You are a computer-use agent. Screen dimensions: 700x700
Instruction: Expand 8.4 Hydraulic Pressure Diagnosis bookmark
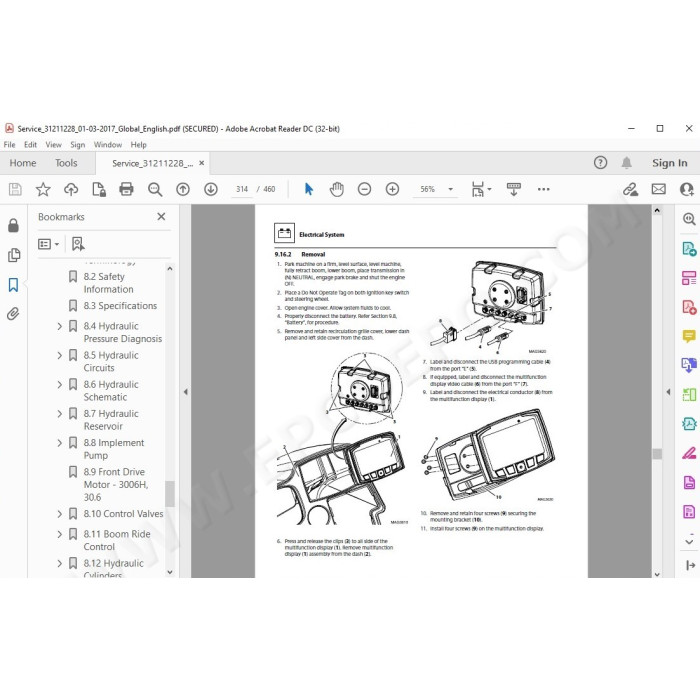tap(59, 326)
